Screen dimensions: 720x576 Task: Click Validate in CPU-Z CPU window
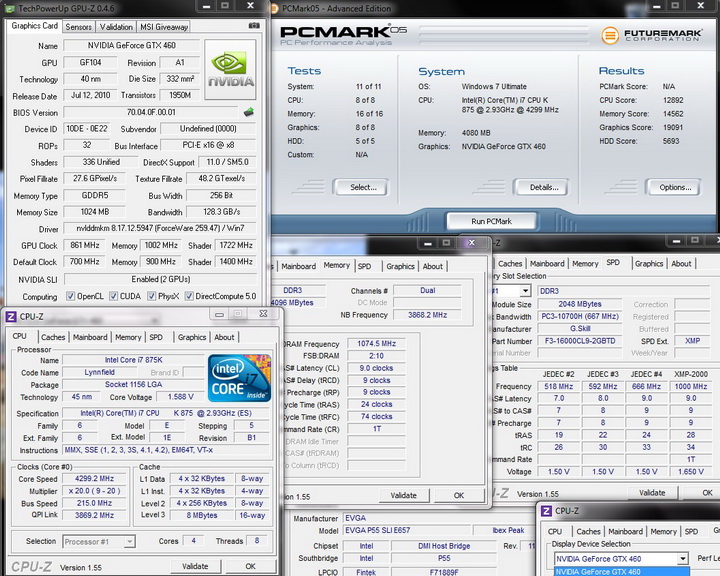195,566
